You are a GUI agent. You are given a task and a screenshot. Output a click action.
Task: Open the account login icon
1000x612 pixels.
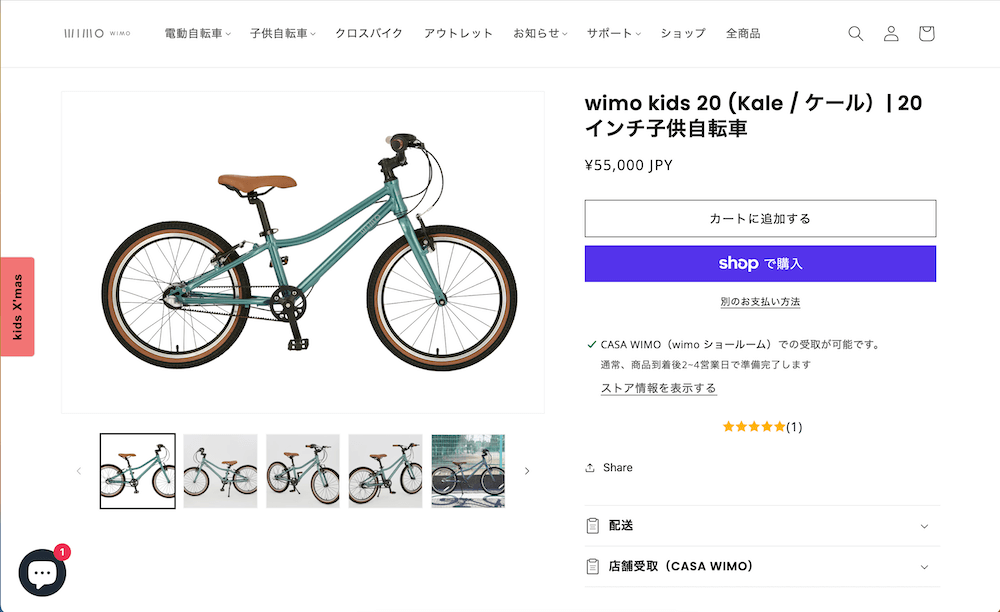coord(891,33)
